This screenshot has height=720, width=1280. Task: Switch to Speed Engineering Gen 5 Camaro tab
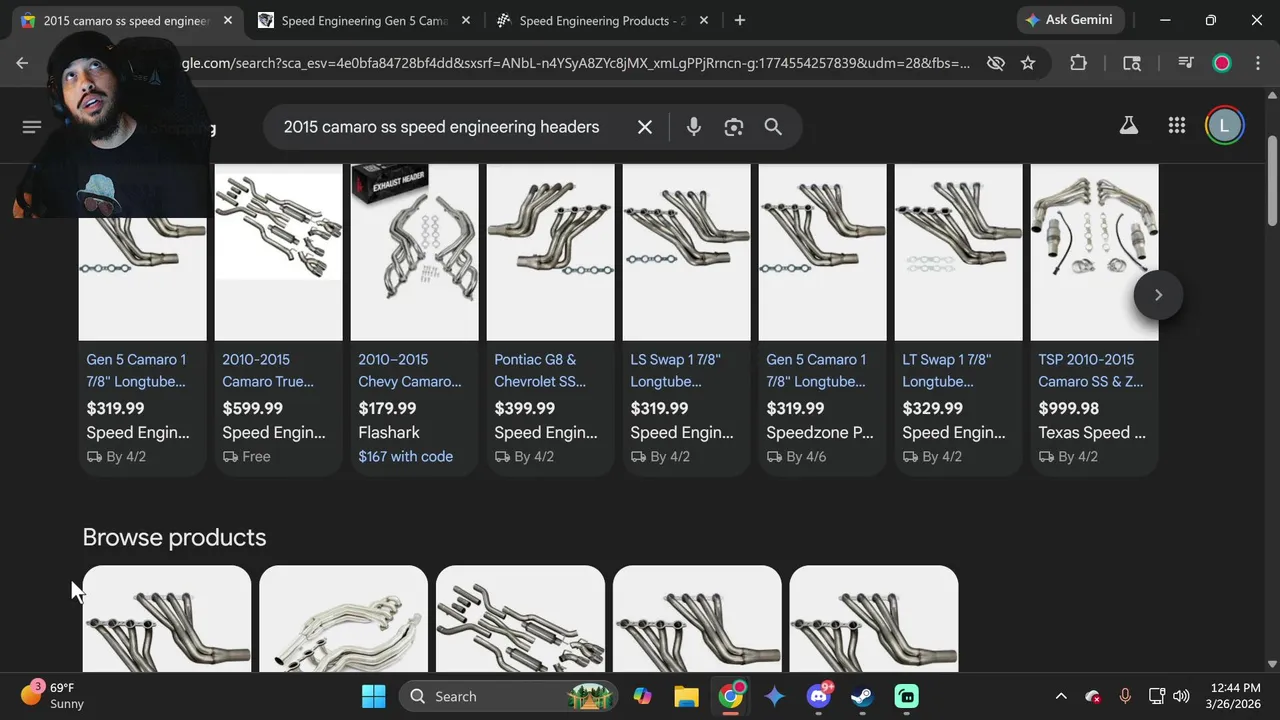tap(364, 20)
